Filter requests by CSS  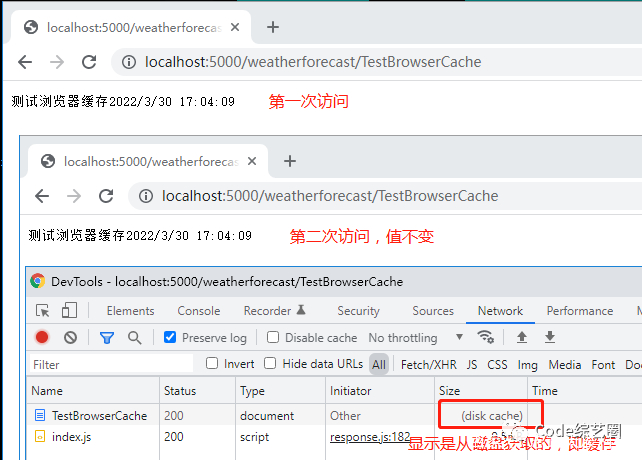coord(497,365)
